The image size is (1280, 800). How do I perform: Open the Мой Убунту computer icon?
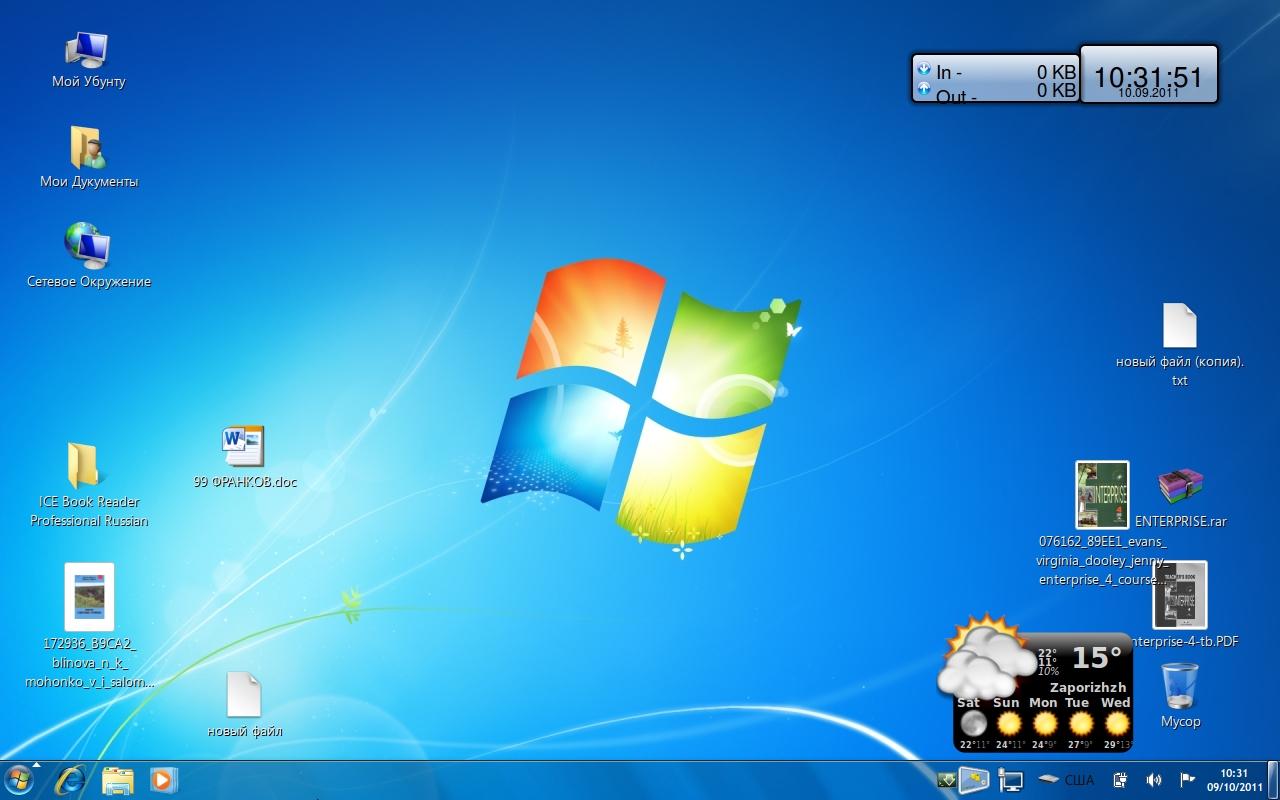tap(87, 50)
